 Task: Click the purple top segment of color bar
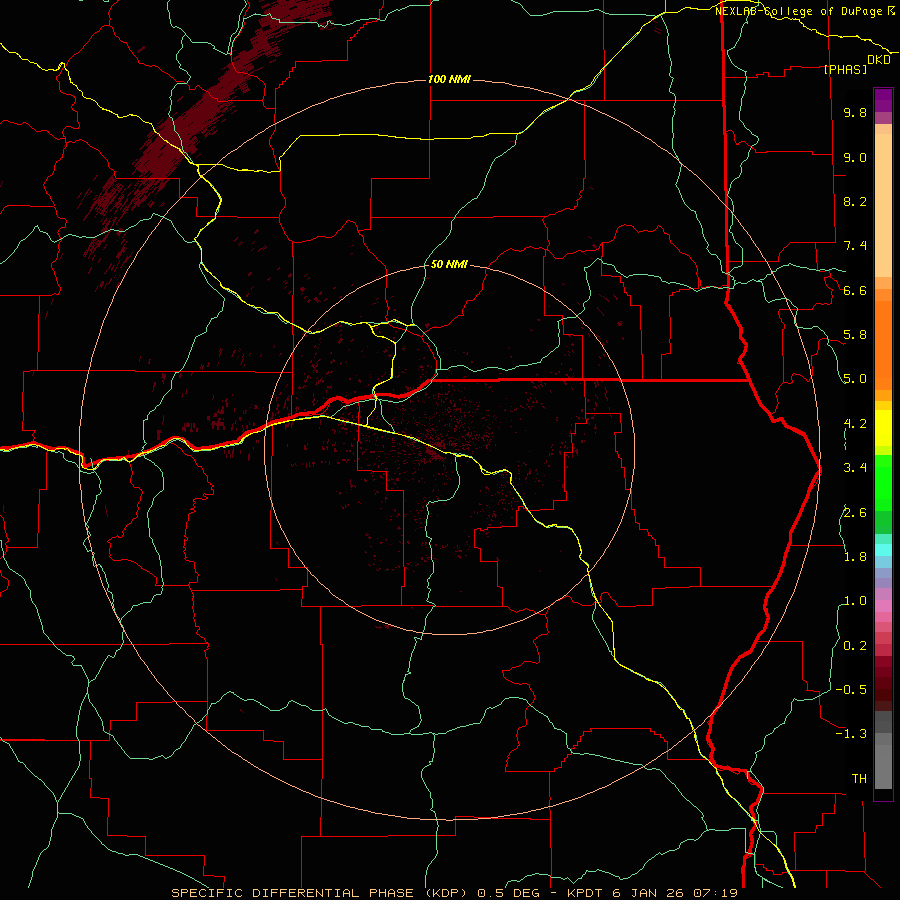pos(883,100)
